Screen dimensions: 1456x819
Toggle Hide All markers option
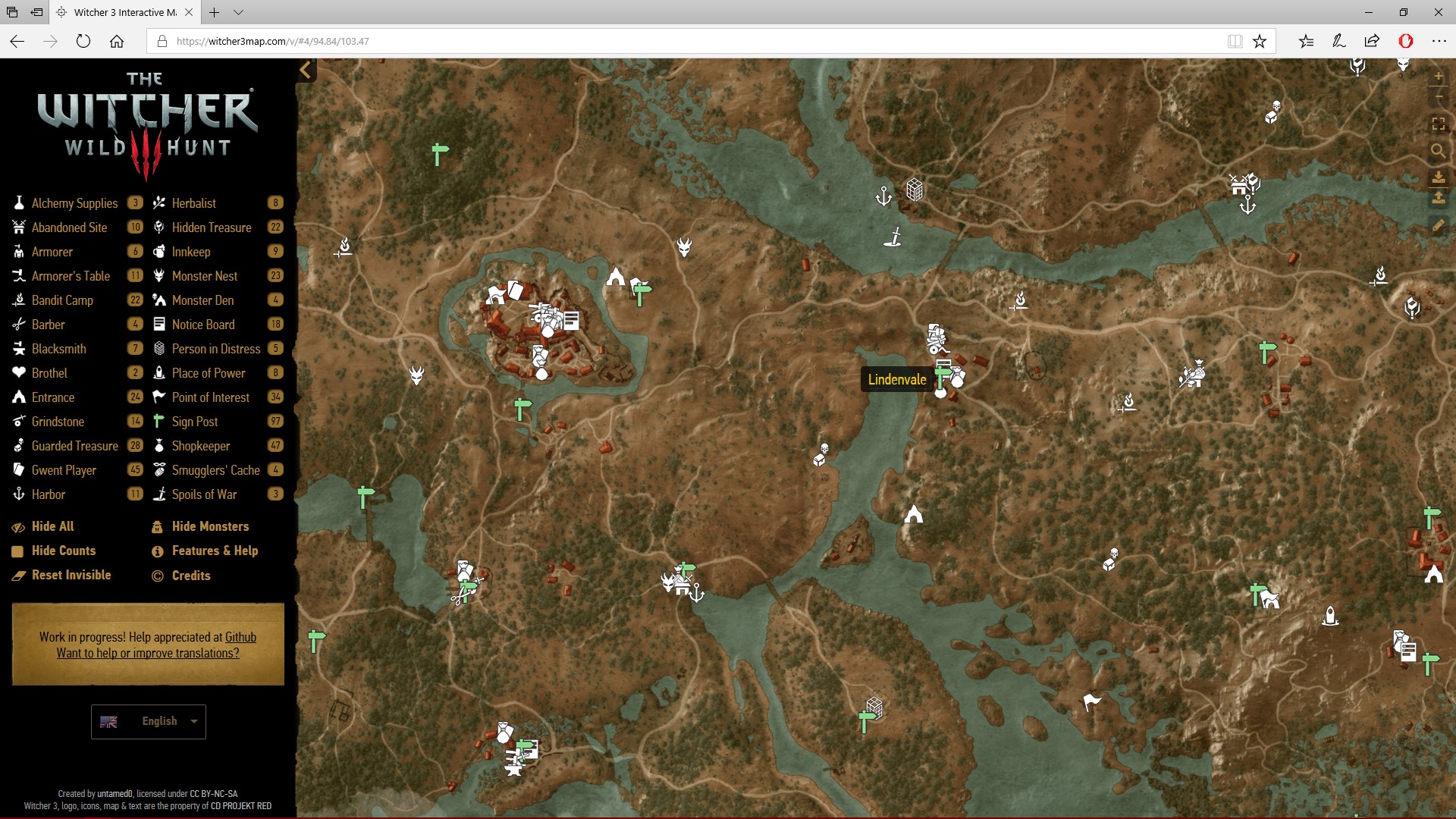(x=52, y=526)
